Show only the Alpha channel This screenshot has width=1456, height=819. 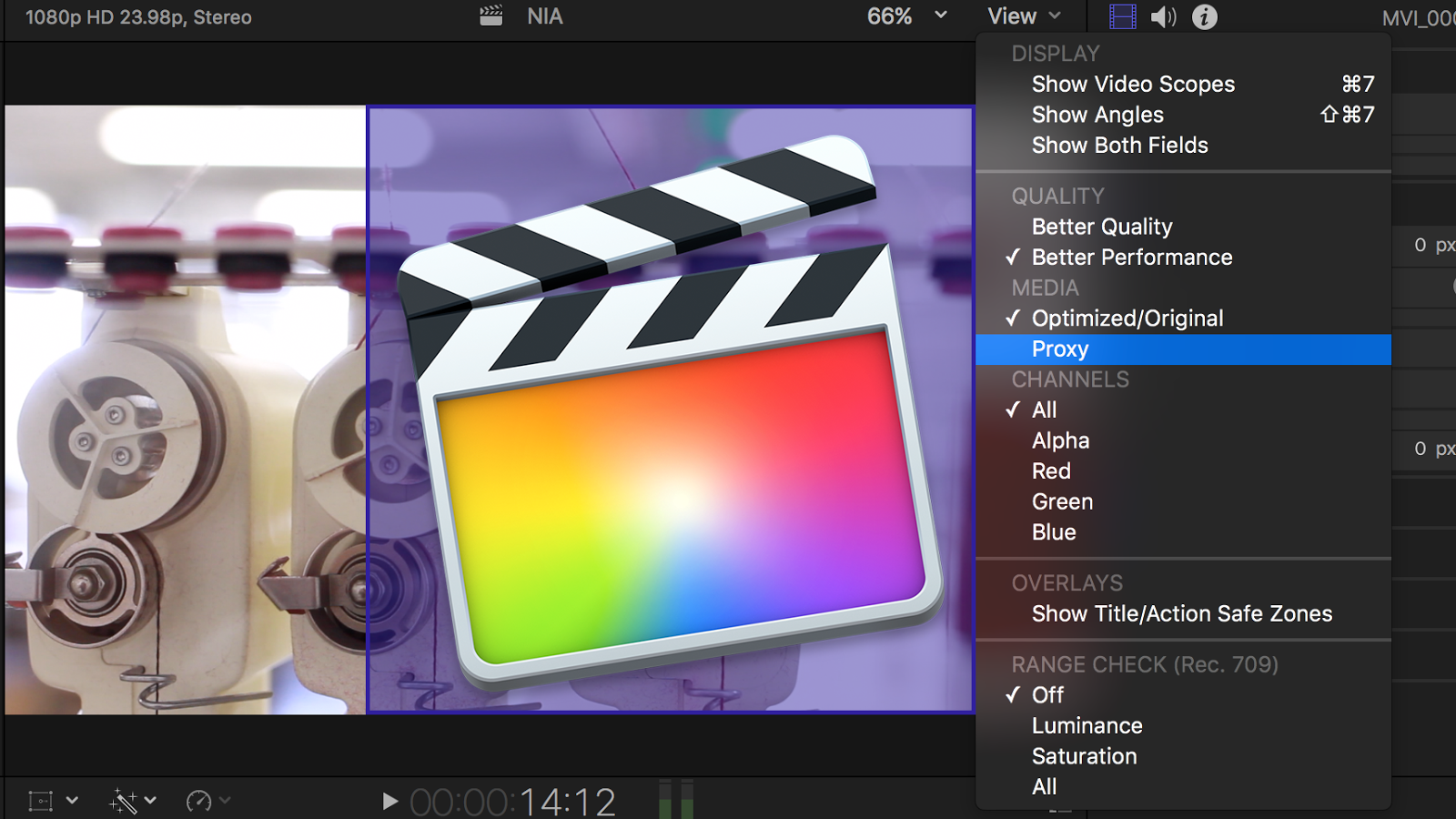(x=1183, y=441)
